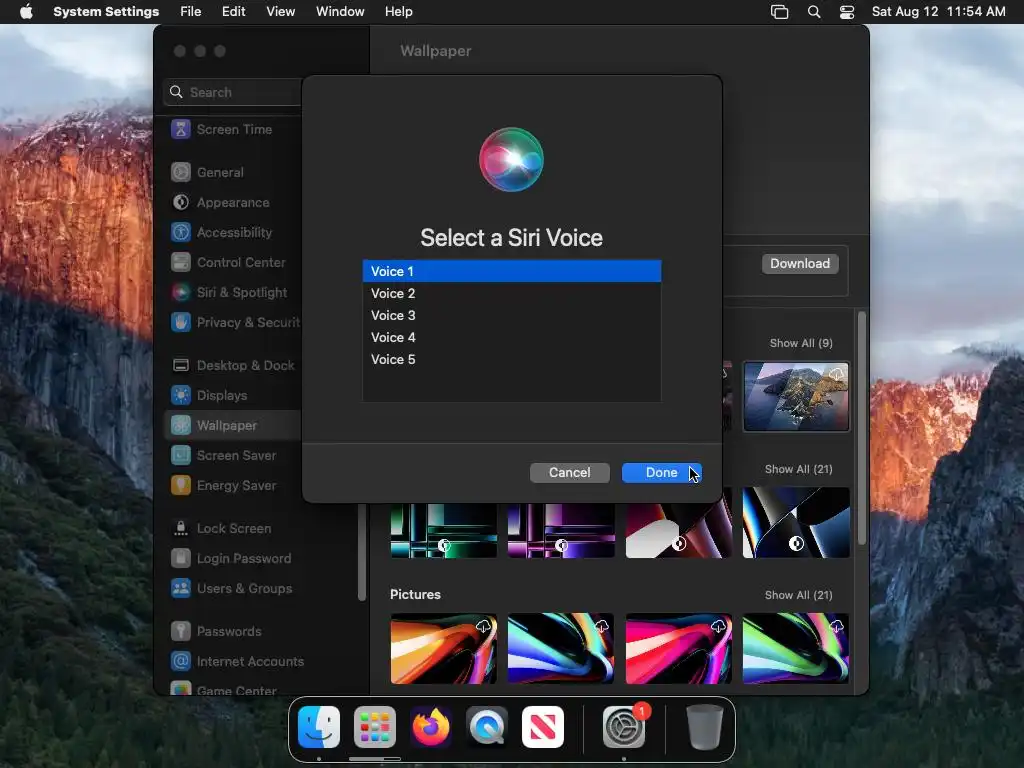
Task: Click the sidebar Search field
Action: tap(234, 92)
